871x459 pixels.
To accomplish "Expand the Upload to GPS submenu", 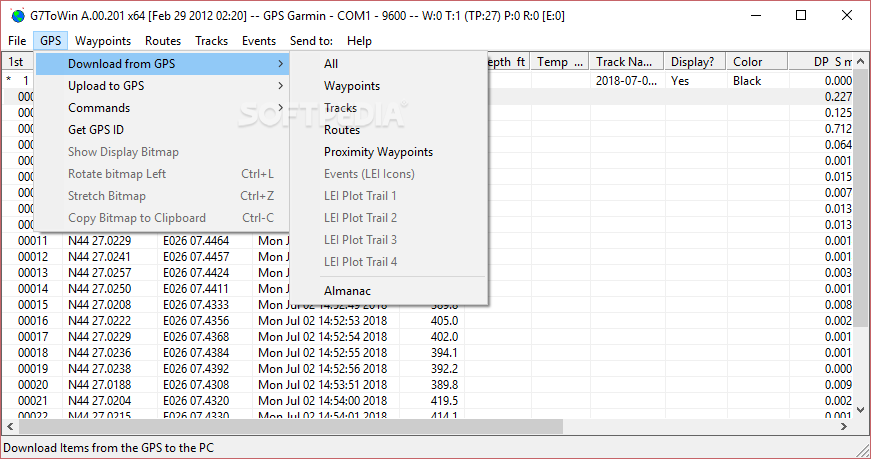I will pyautogui.click(x=162, y=86).
